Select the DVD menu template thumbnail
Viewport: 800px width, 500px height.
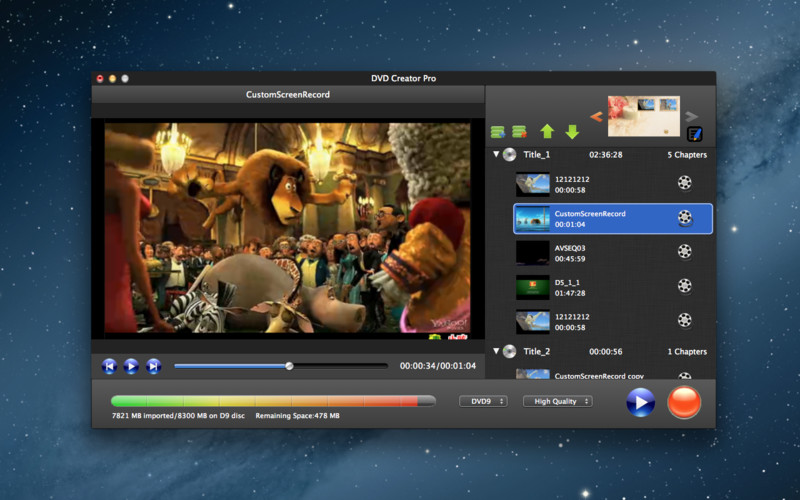click(644, 116)
